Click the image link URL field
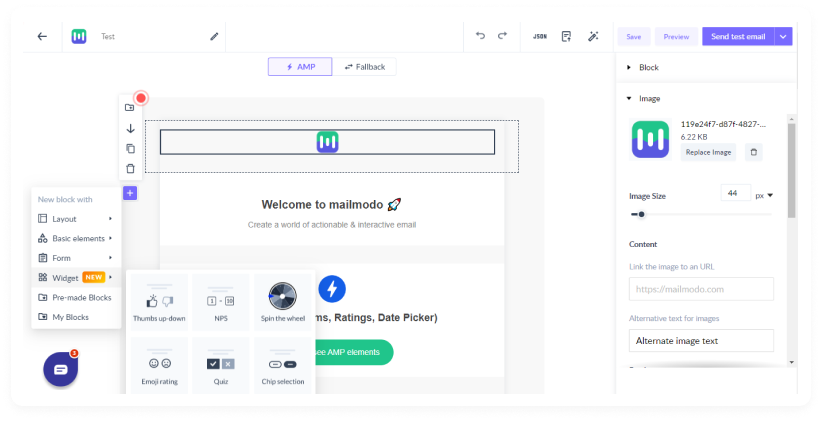The height and width of the screenshot is (421, 822). [701, 289]
